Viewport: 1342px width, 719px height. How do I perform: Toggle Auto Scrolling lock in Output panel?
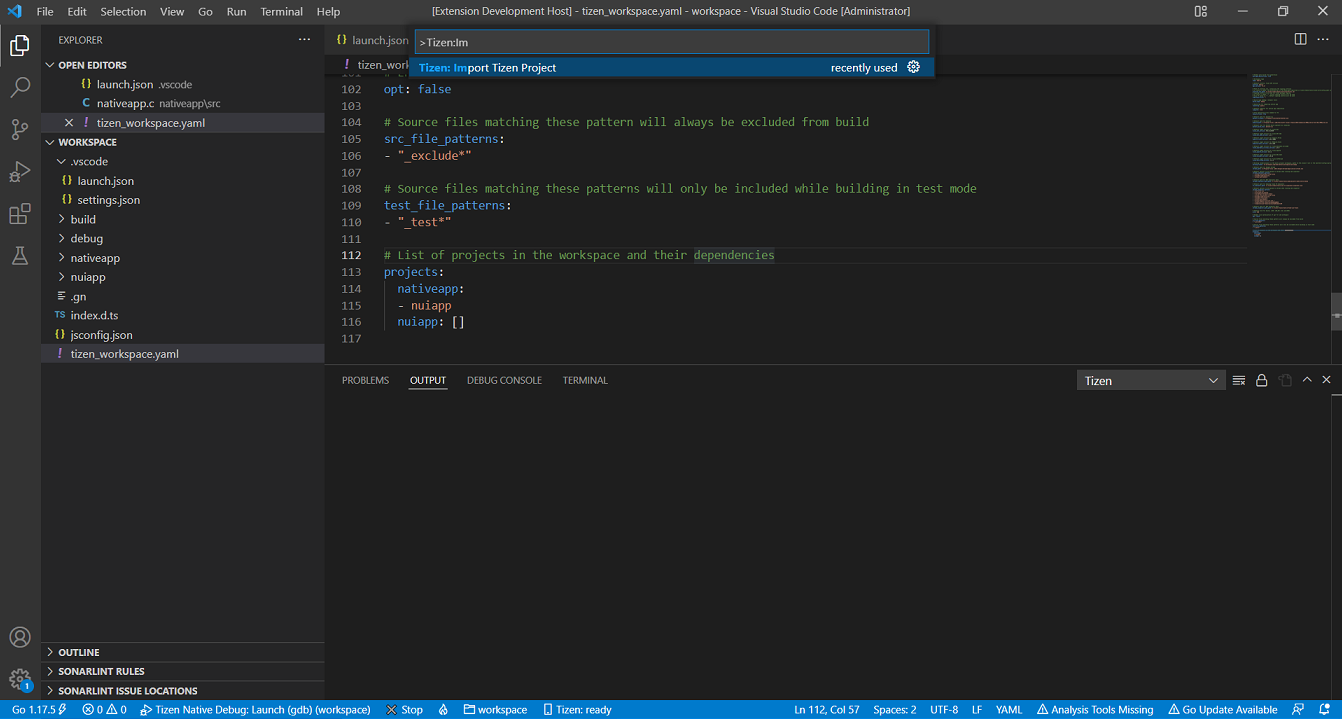(x=1261, y=380)
